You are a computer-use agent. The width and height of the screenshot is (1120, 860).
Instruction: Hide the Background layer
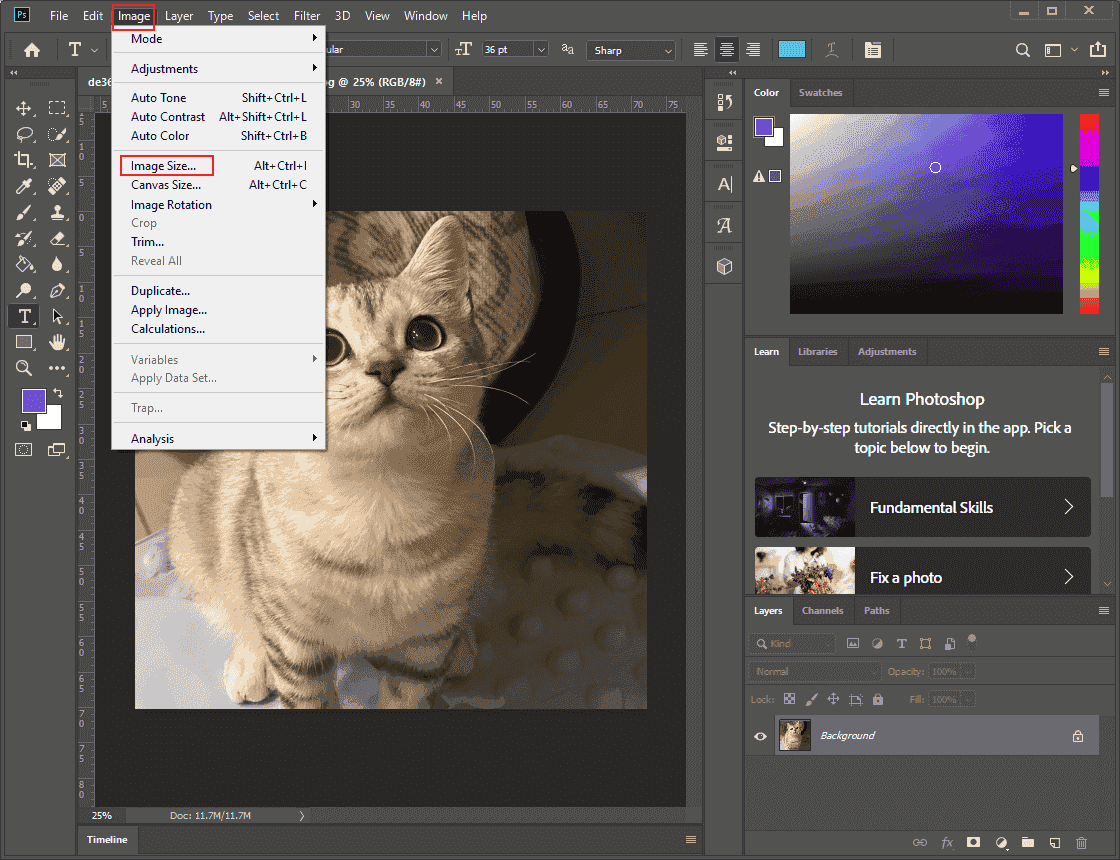pos(760,735)
